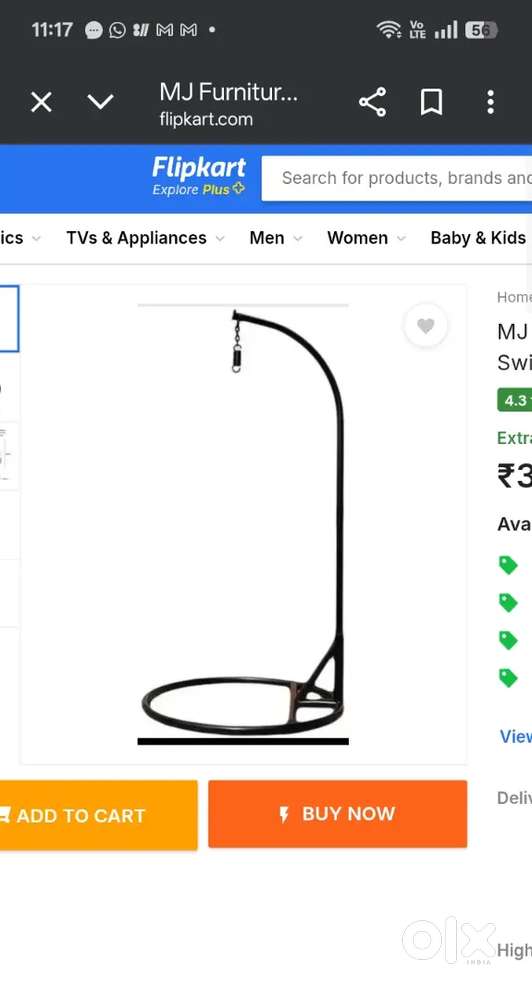The height and width of the screenshot is (999, 532).
Task: Close the browser tab with X icon
Action: click(x=41, y=102)
